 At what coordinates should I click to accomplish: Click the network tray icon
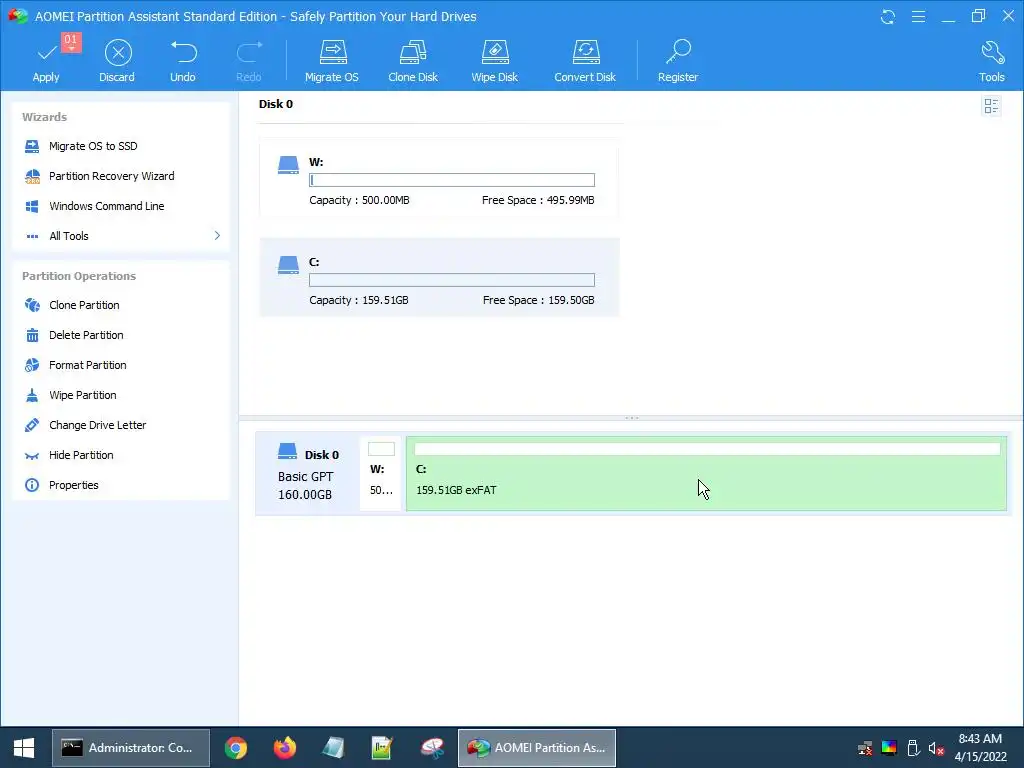click(865, 748)
